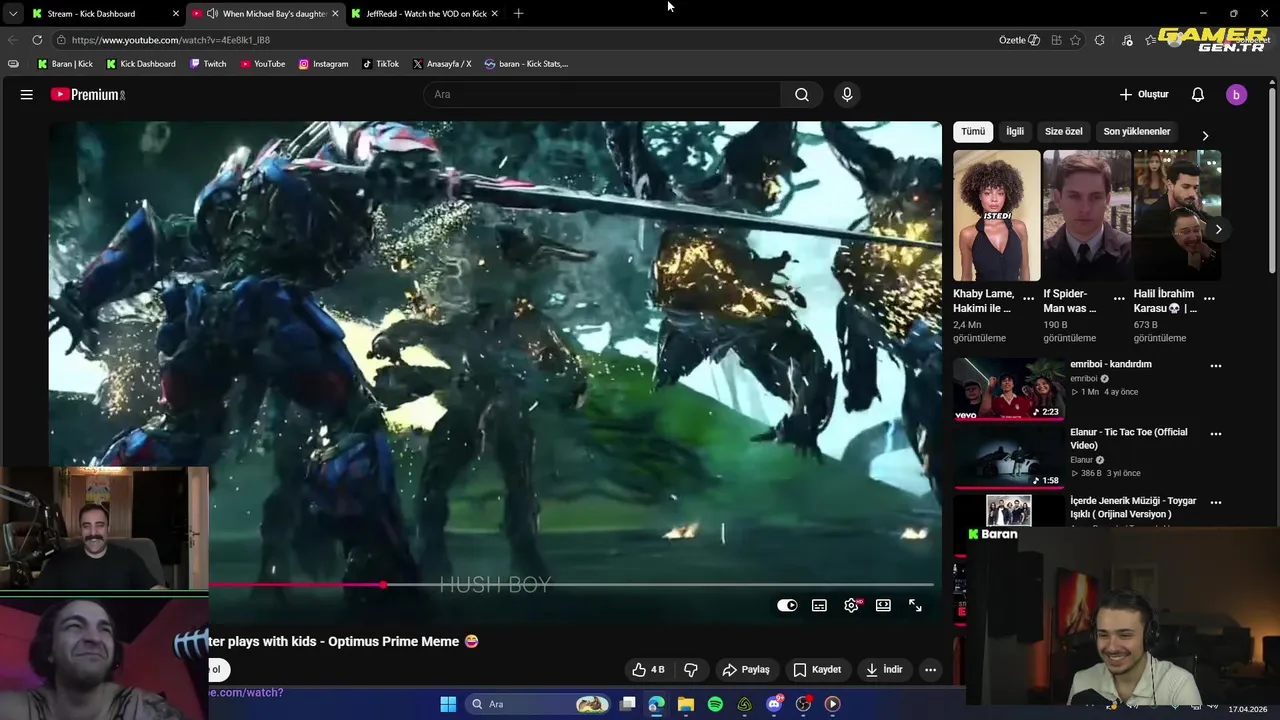Open tab list dropdown in browser
This screenshot has height=720, width=1280.
click(12, 13)
